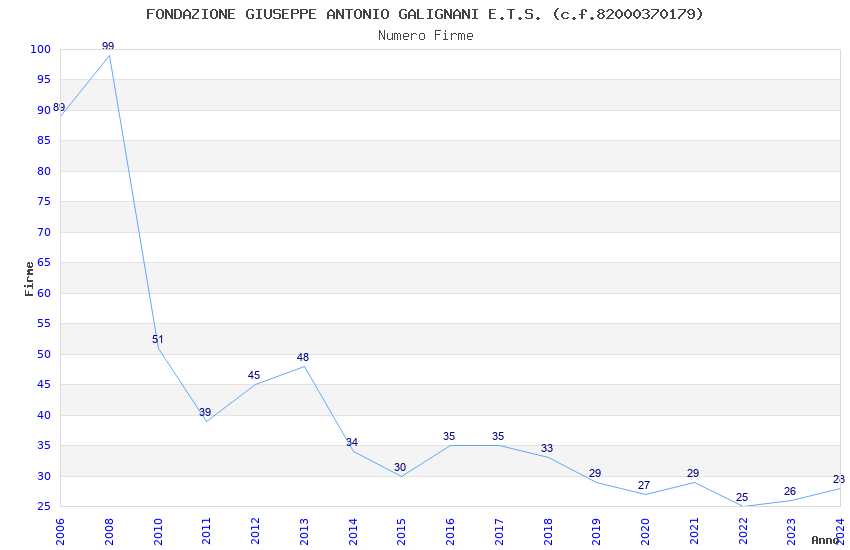Viewport: 850px width, 550px height.
Task: Click the x-axis year label 2022
Action: click(x=743, y=532)
